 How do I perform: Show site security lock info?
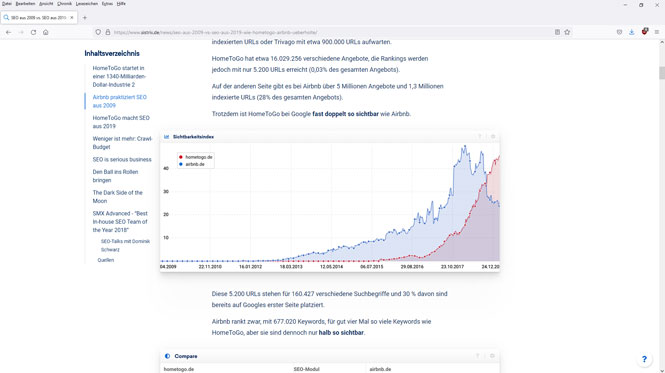(x=108, y=32)
